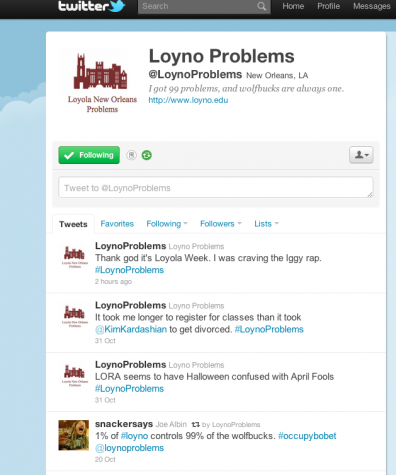The image size is (396, 475).
Task: Expand the Following tab dropdown
Action: point(167,224)
